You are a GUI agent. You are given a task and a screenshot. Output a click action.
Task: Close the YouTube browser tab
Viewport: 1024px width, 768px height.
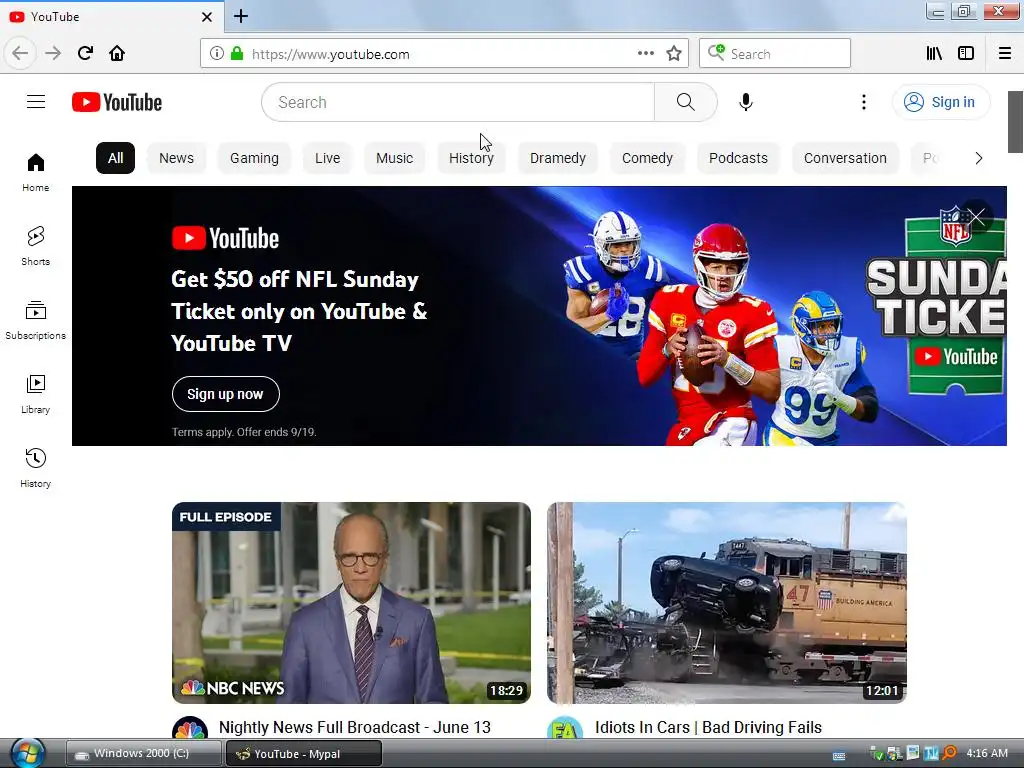click(x=206, y=17)
